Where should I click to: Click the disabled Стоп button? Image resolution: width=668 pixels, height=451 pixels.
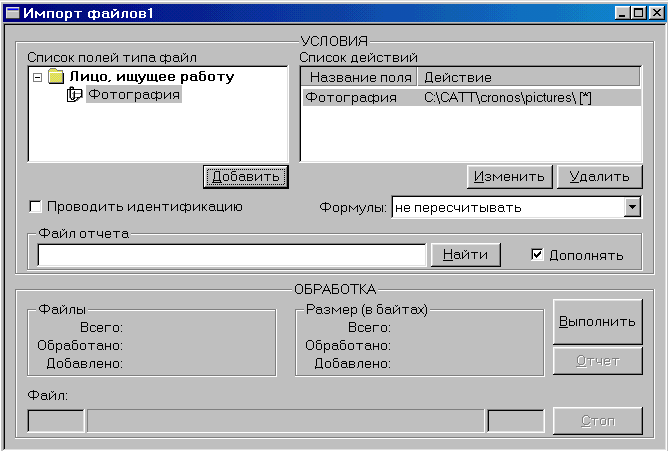point(597,421)
